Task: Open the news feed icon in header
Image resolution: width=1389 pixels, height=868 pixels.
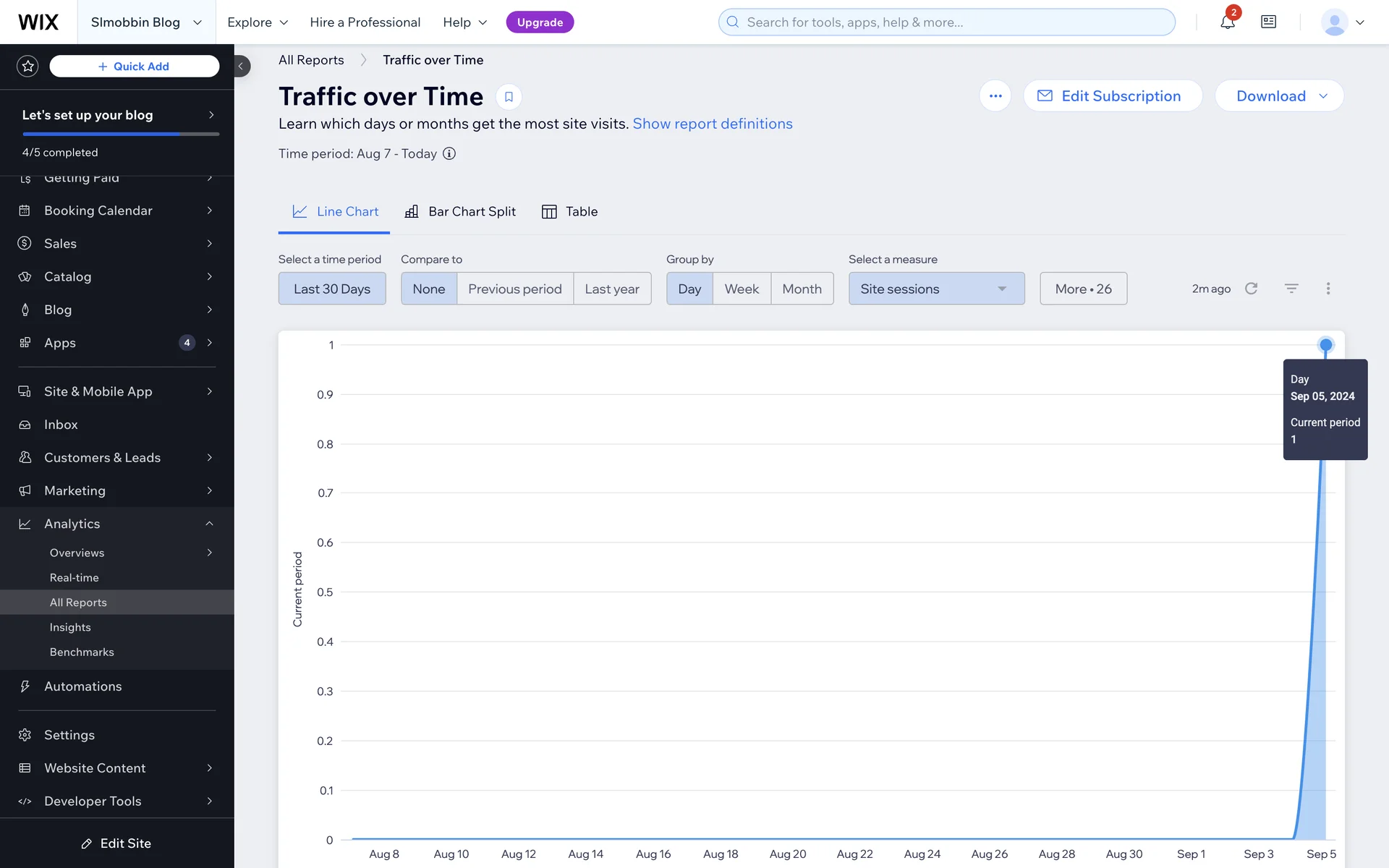Action: pyautogui.click(x=1268, y=22)
